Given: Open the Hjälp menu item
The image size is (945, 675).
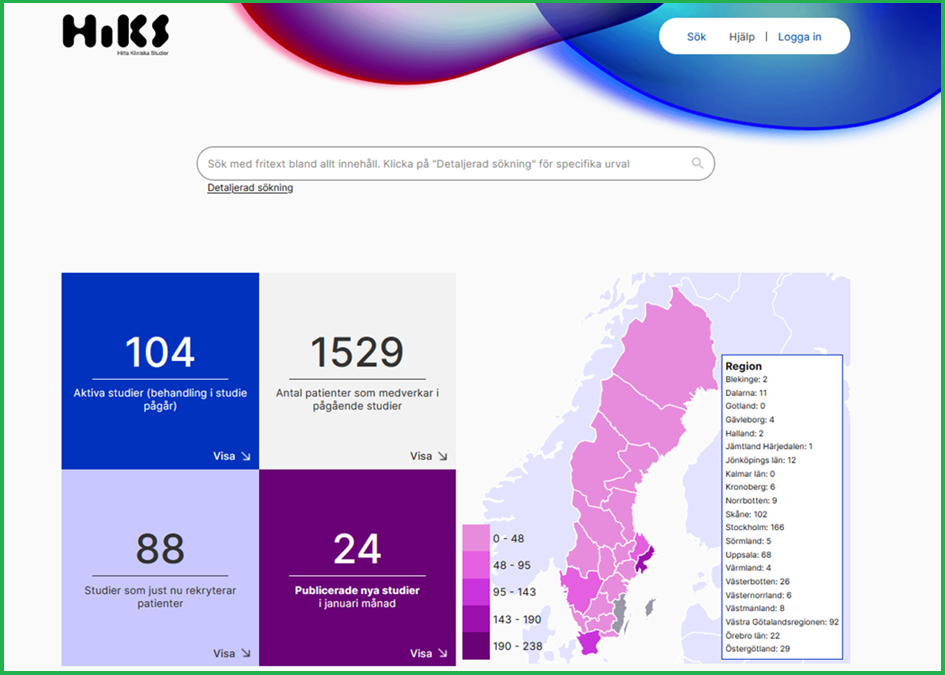Looking at the screenshot, I should 742,37.
